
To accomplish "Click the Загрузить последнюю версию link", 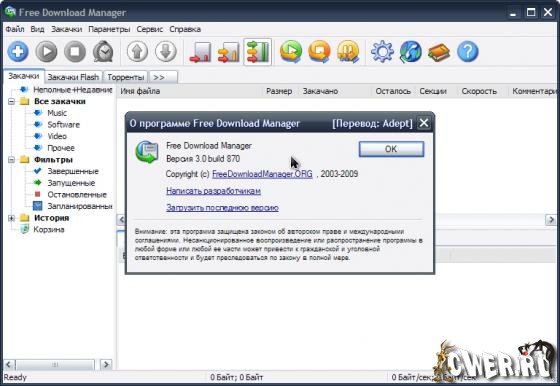I will tap(222, 208).
